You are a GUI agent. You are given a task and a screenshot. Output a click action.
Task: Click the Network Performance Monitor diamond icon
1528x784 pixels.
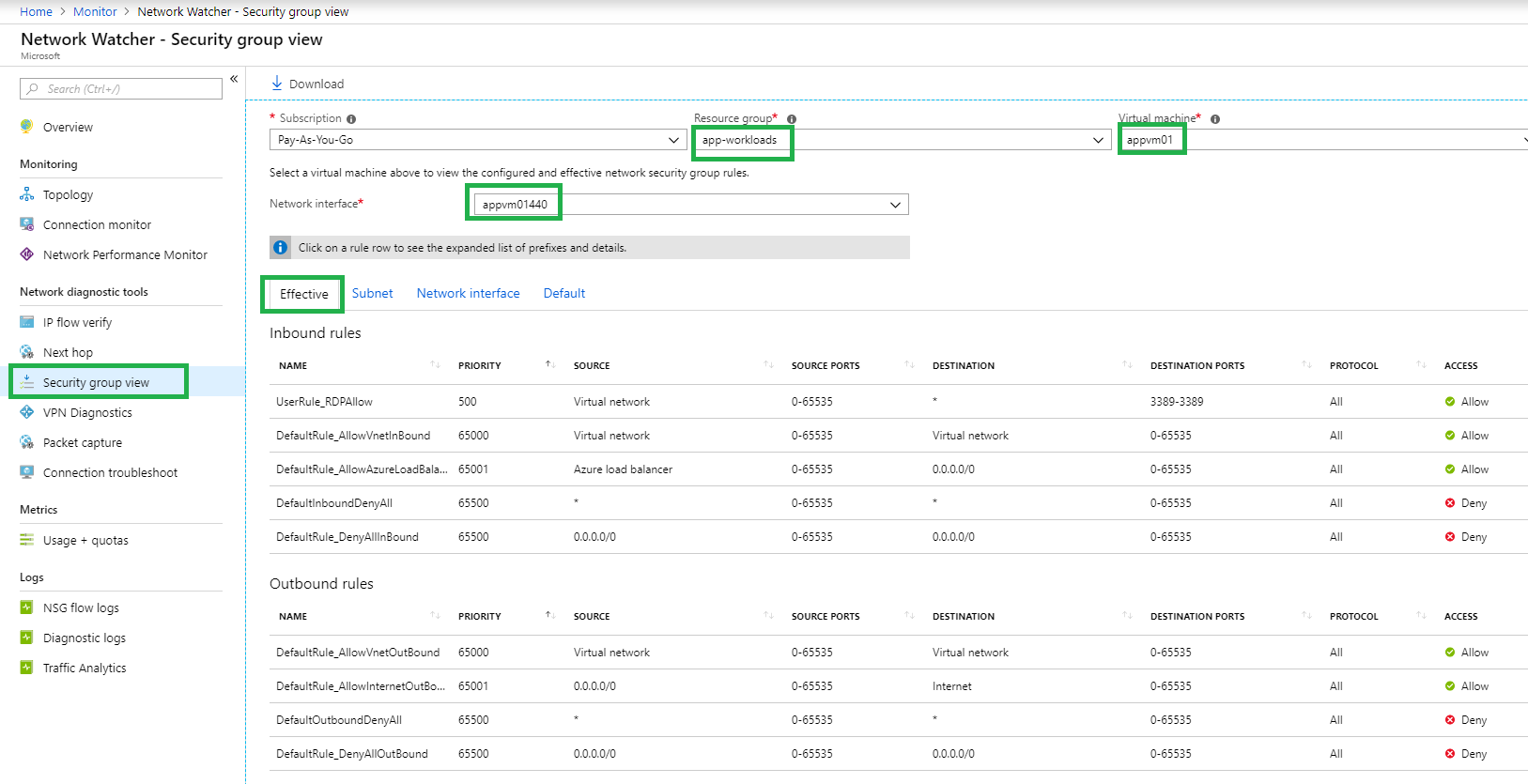26,254
